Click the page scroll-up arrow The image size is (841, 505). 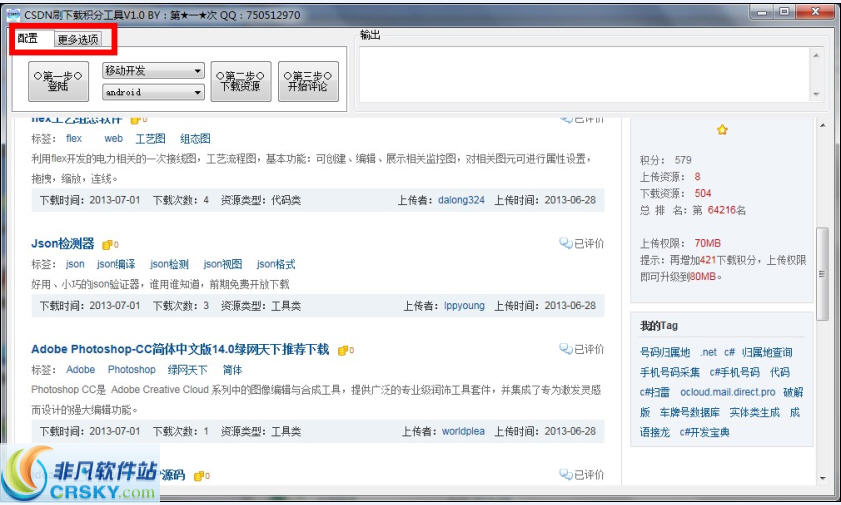tap(822, 125)
